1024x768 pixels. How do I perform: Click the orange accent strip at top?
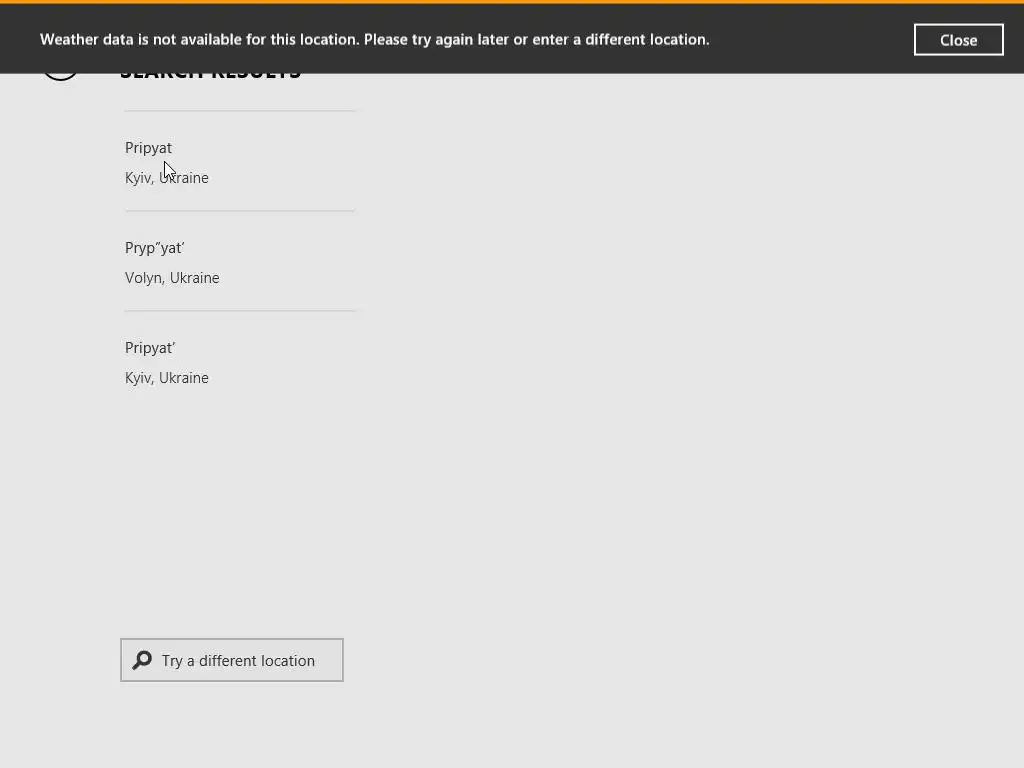[x=512, y=2]
